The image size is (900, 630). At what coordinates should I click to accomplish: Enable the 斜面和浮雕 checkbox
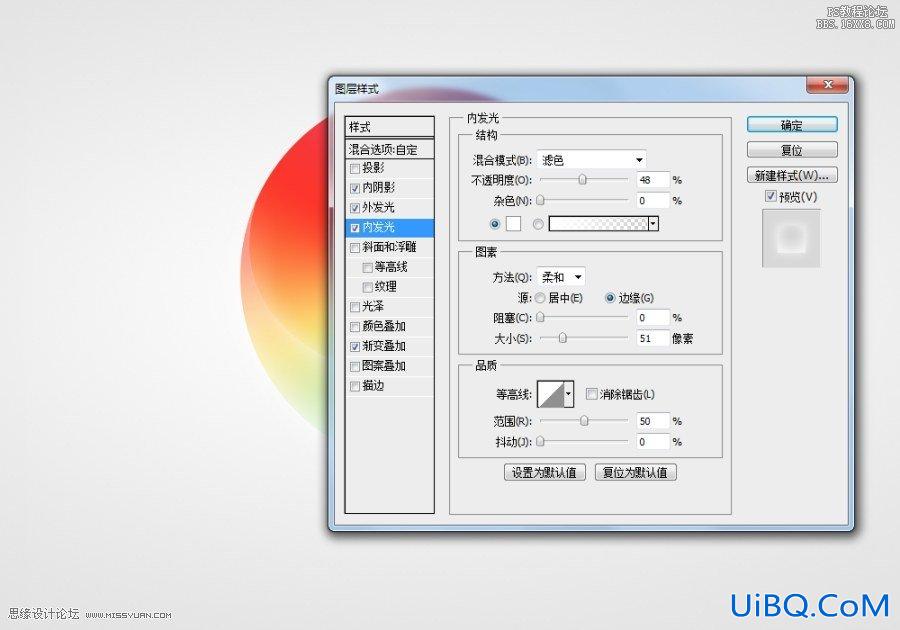tap(355, 247)
